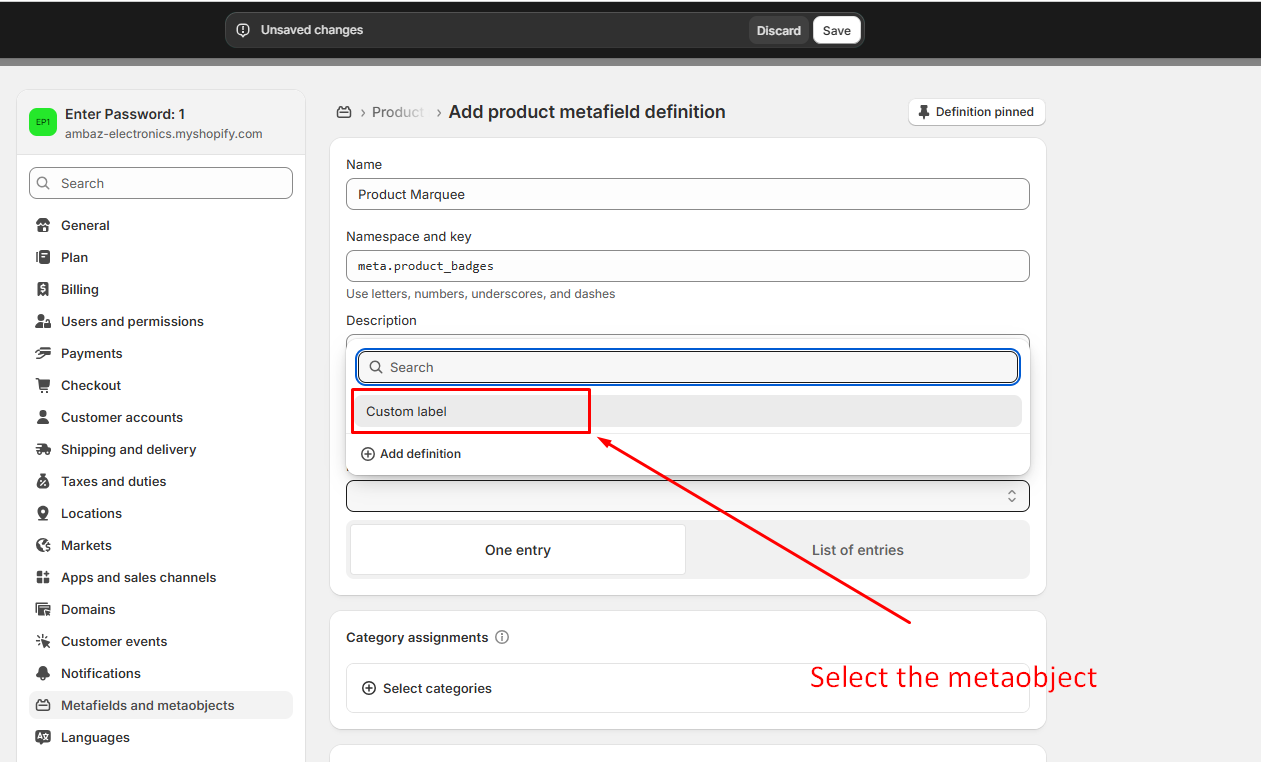This screenshot has width=1261, height=762.
Task: Click the Category assignments info icon
Action: (x=502, y=637)
